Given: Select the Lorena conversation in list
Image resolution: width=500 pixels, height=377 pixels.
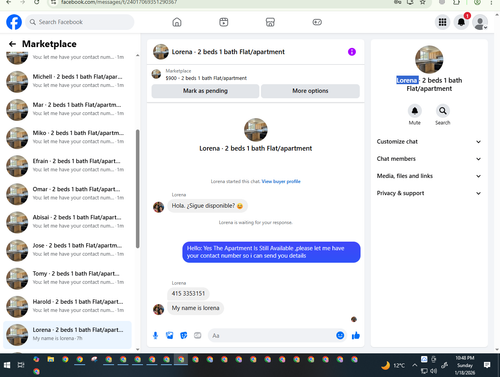Looking at the screenshot, I should point(67,335).
